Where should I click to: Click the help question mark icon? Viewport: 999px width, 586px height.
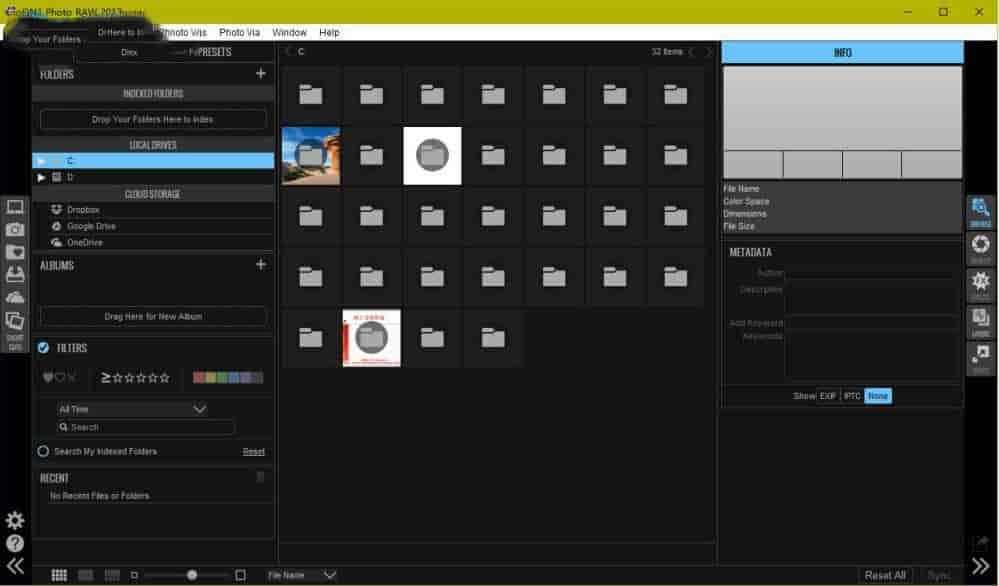15,543
